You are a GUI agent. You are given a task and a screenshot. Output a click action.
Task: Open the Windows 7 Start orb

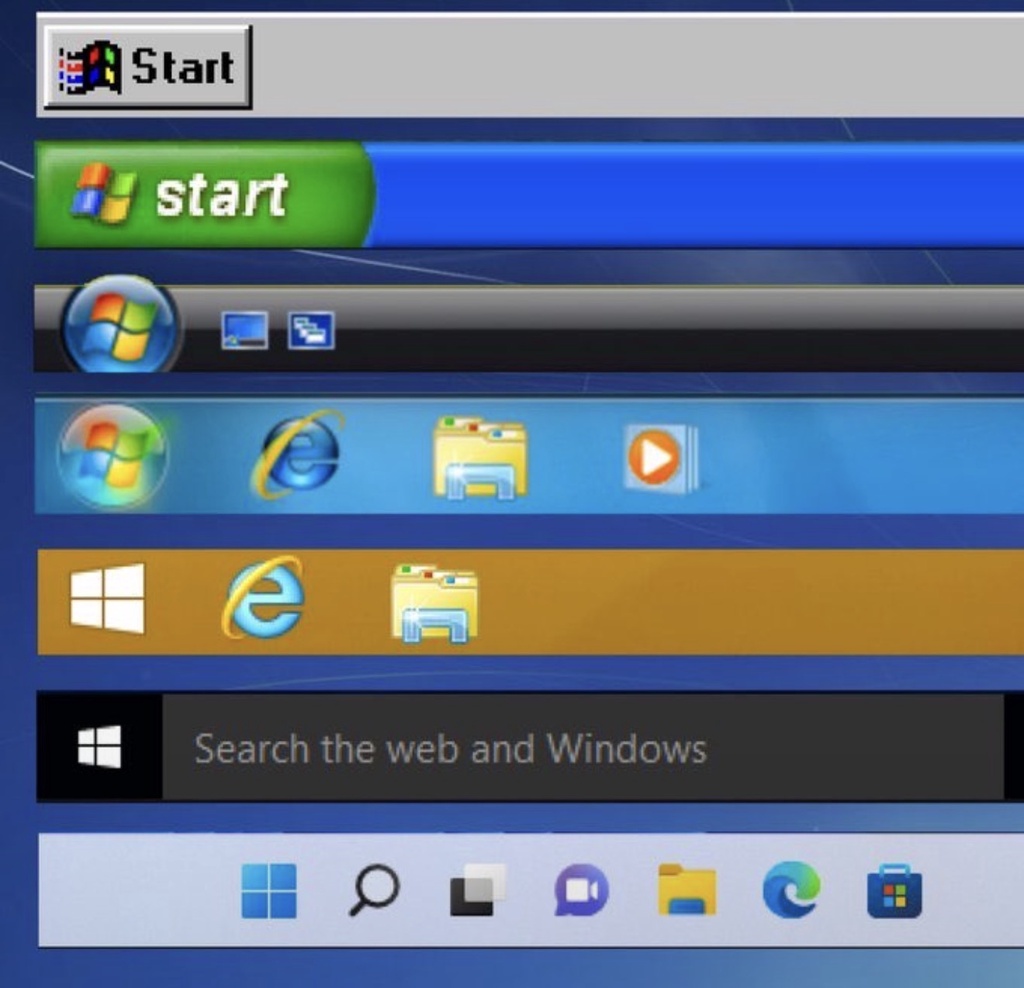point(112,456)
